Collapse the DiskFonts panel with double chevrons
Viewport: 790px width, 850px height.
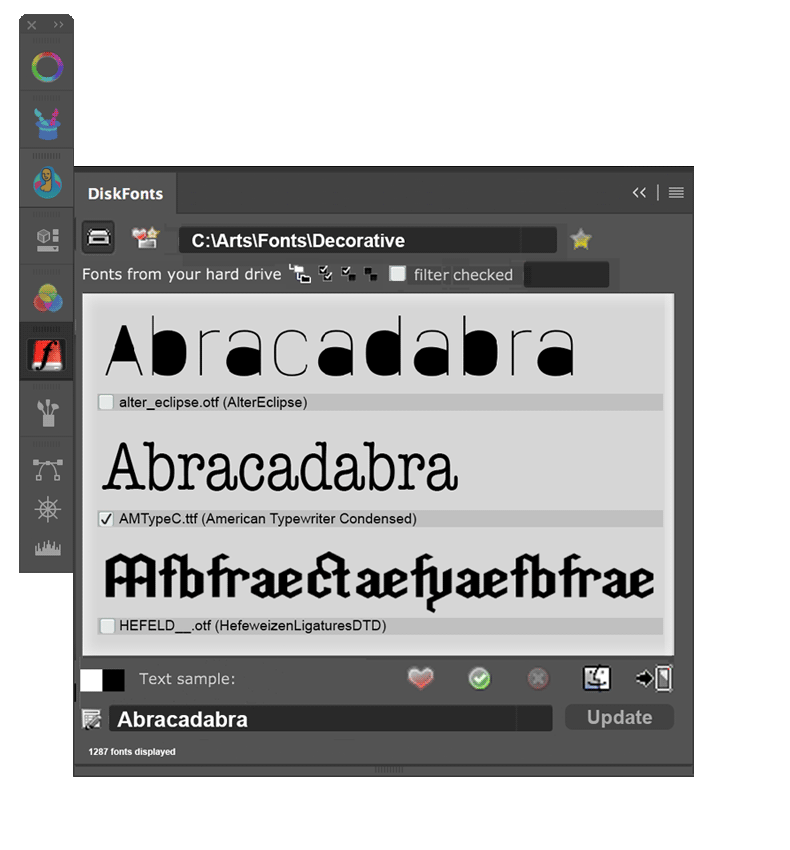(x=639, y=193)
